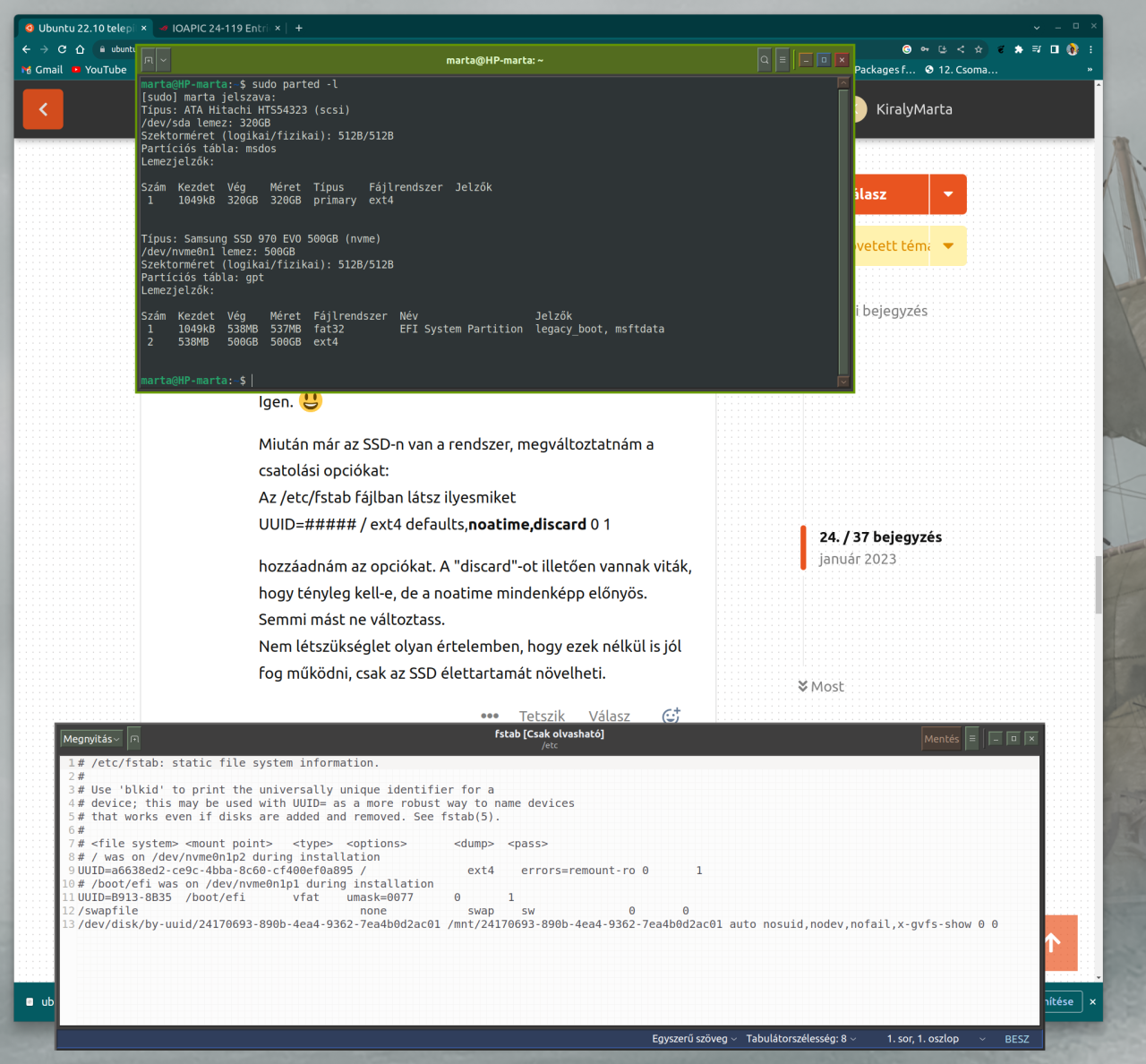Change Tabulátorszélesség: 8 tab width
The image size is (1146, 1064).
point(801,1039)
